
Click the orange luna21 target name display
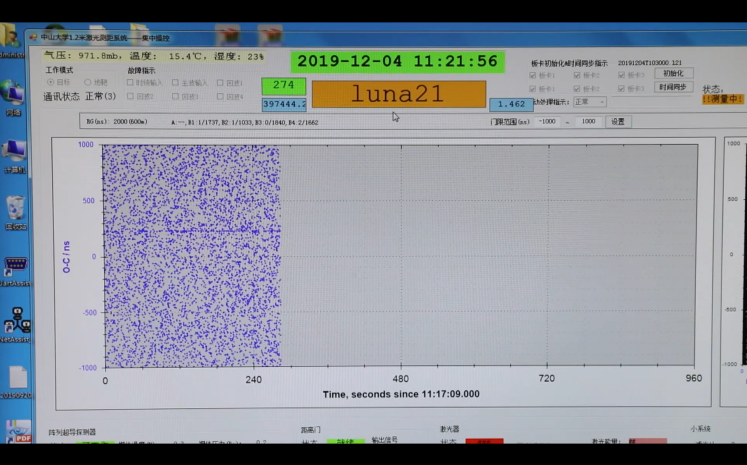pyautogui.click(x=398, y=94)
